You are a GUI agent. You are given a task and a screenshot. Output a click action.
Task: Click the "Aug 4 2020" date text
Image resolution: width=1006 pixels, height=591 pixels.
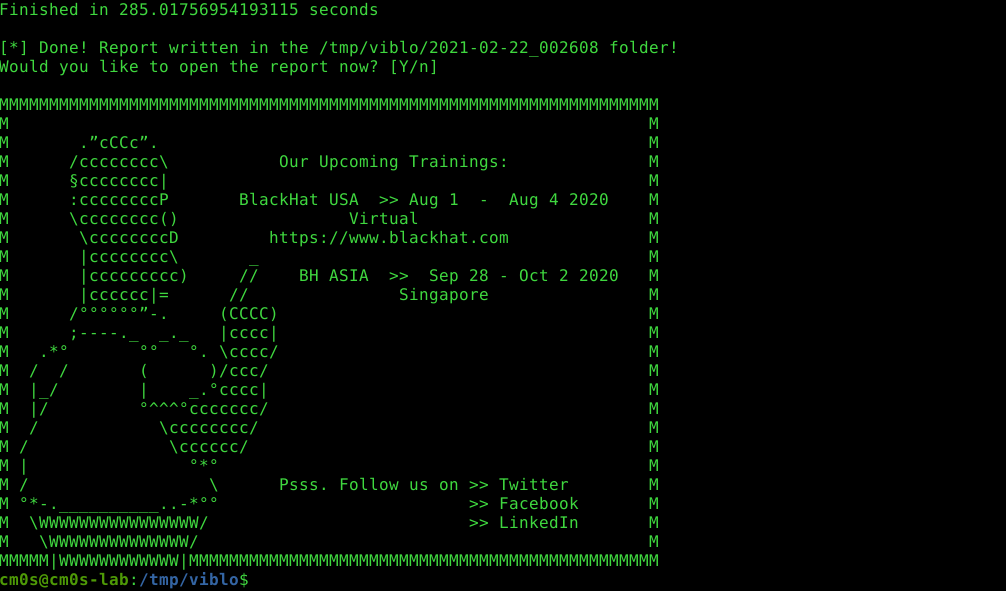coord(559,200)
